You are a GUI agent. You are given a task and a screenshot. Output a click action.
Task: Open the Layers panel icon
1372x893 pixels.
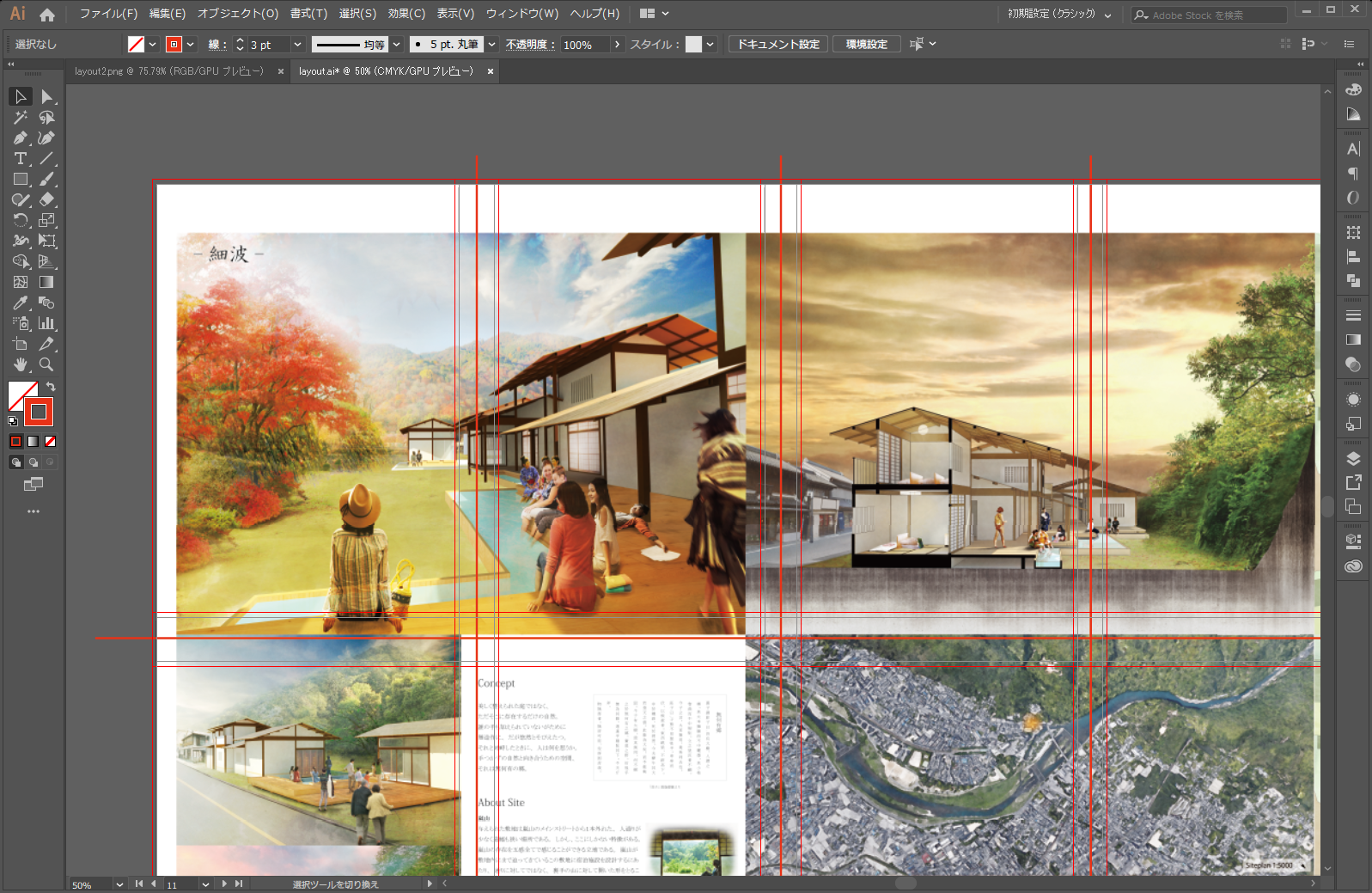click(x=1353, y=459)
